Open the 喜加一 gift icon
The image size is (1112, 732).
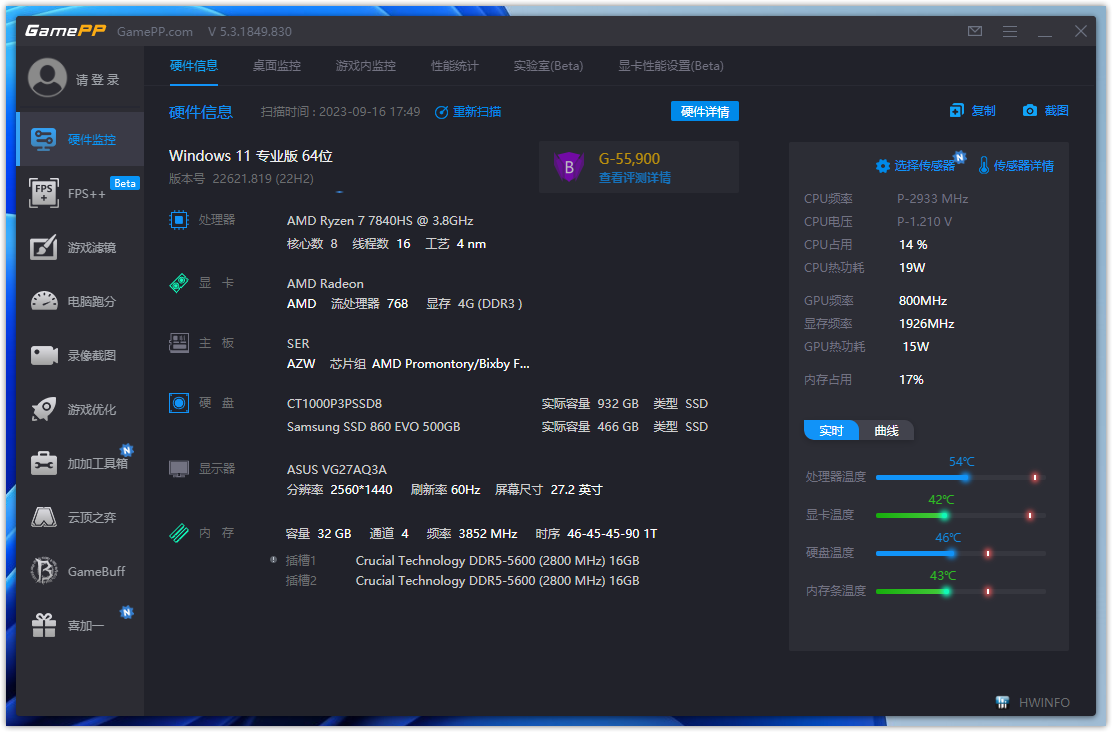(x=44, y=625)
